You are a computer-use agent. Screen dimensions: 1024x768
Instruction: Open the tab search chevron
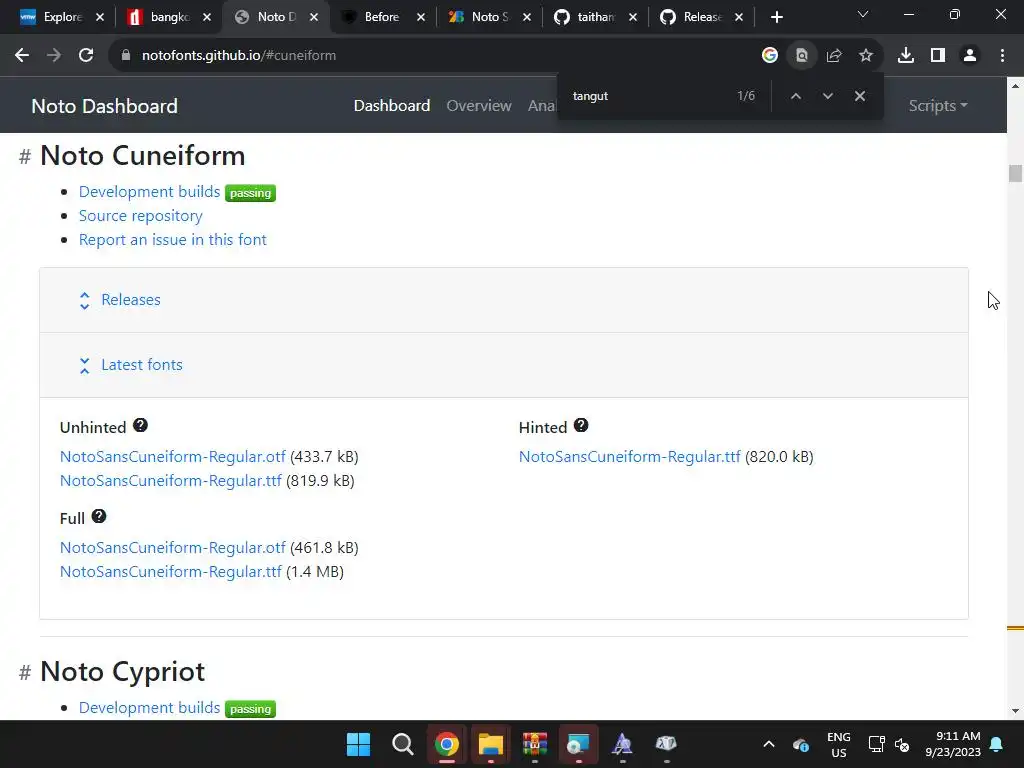click(863, 14)
